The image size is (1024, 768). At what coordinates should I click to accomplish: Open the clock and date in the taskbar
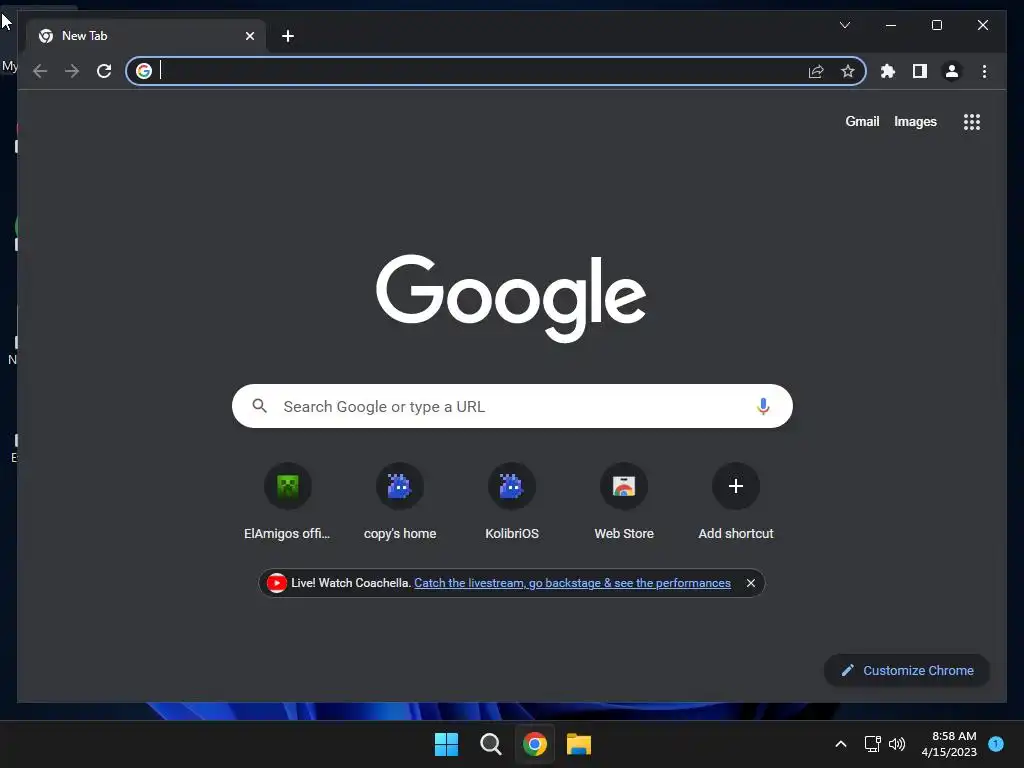[949, 744]
